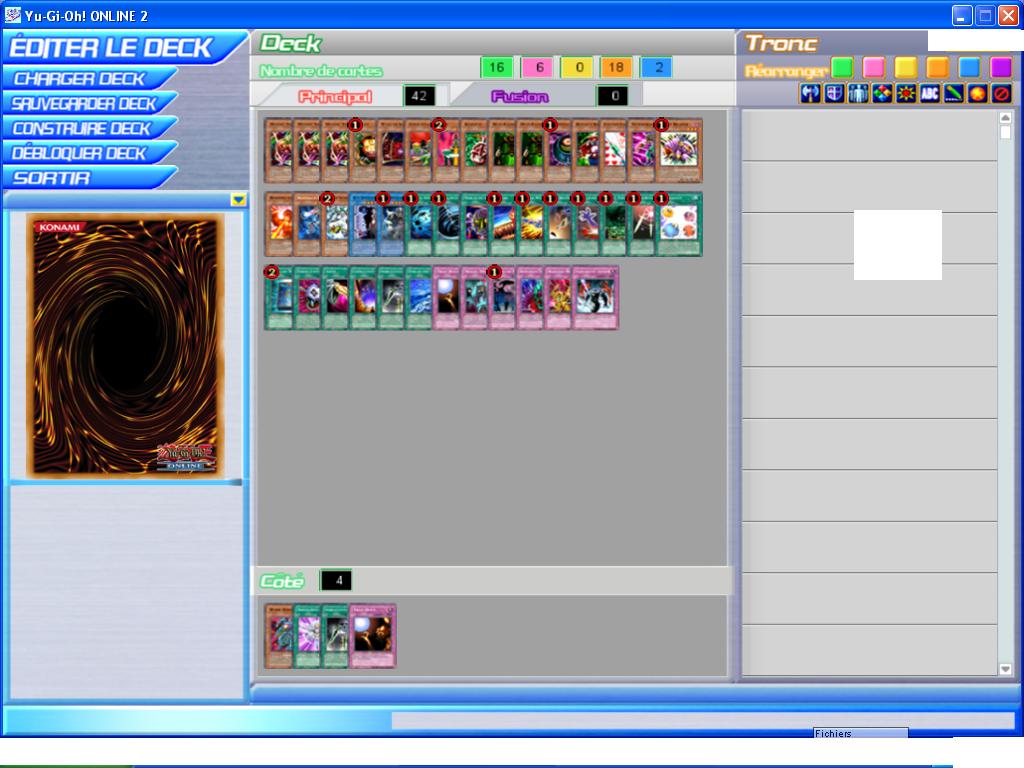Click the green pencil icon in Tronc
The height and width of the screenshot is (768, 1024).
point(953,94)
